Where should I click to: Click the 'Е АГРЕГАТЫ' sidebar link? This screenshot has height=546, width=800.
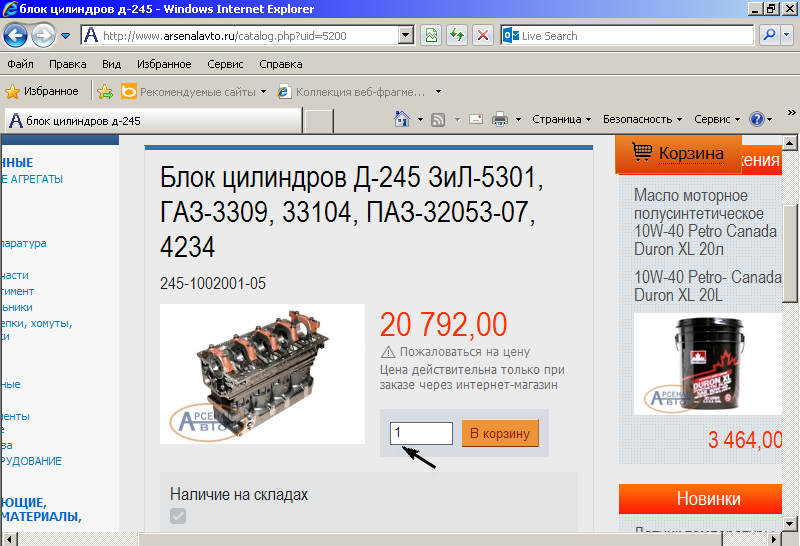click(x=32, y=179)
